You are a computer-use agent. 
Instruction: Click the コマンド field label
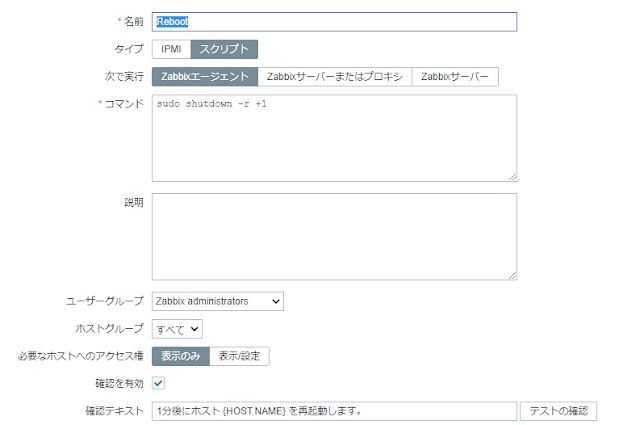pyautogui.click(x=124, y=104)
